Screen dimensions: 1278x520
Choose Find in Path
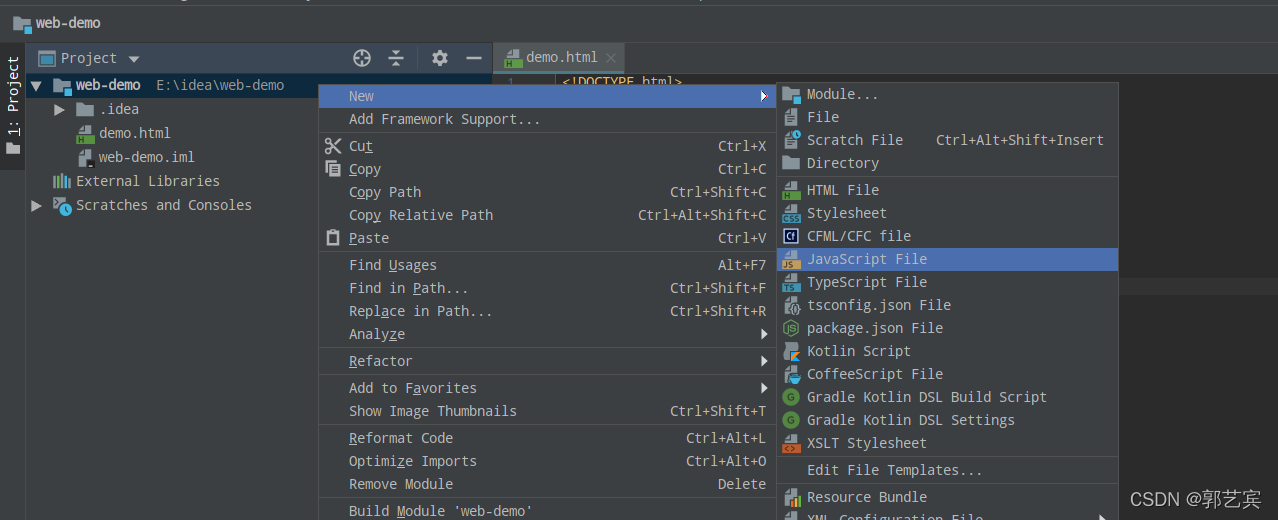tap(548, 288)
